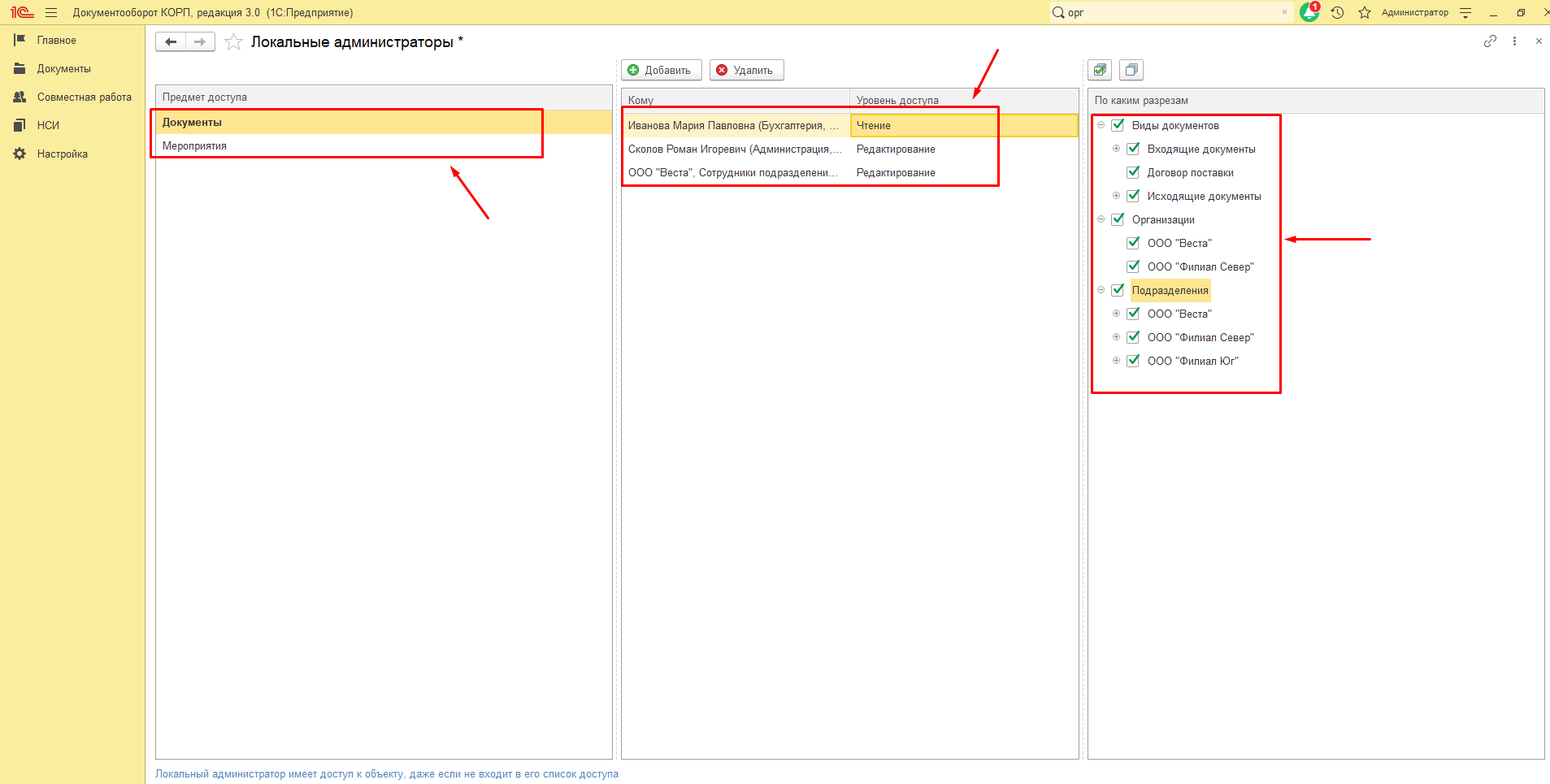The width and height of the screenshot is (1550, 784).
Task: Uncheck ООО "Филиал Север" under Организации
Action: [1133, 266]
